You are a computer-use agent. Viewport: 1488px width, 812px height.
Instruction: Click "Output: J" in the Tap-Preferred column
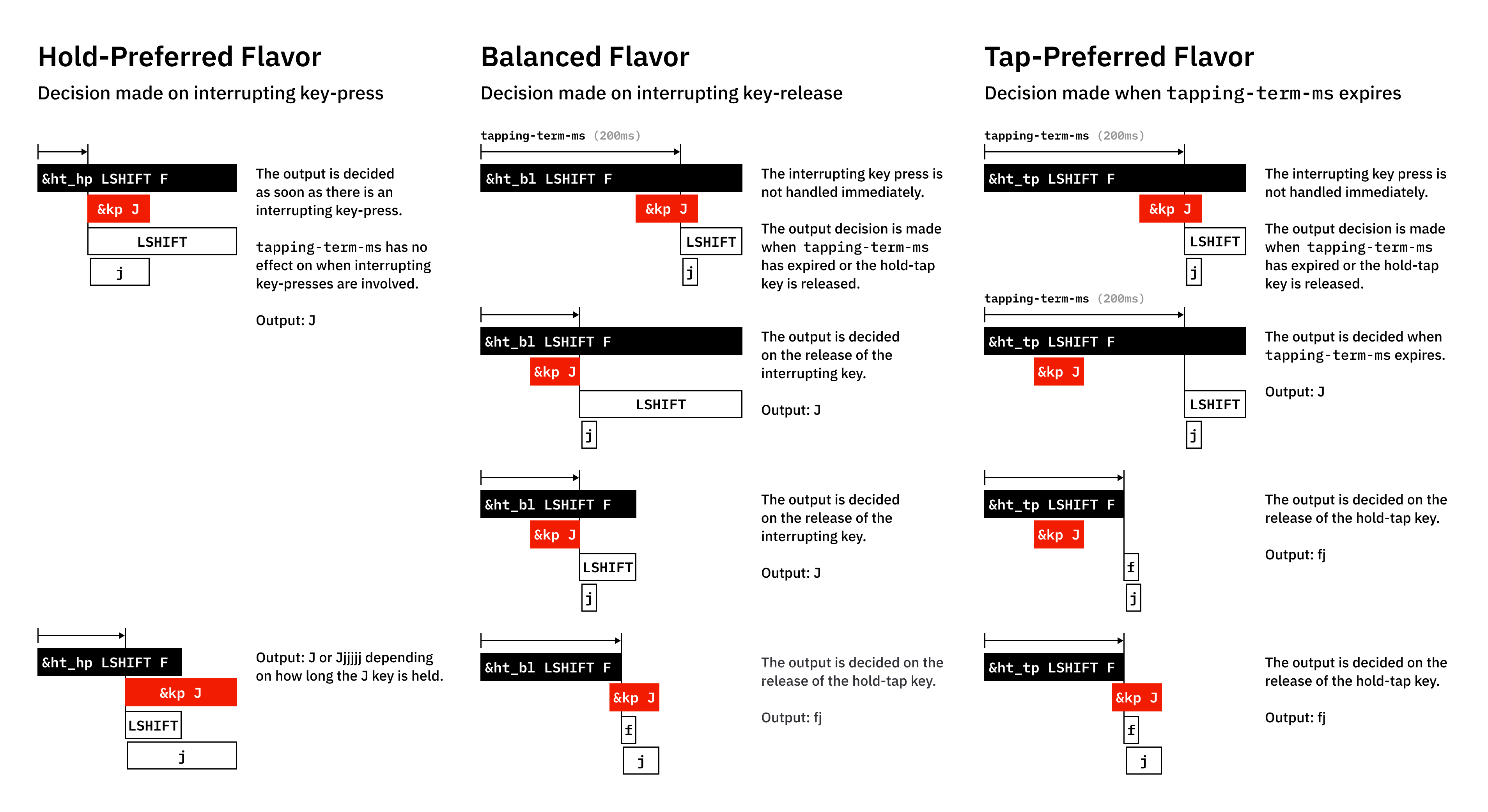(1295, 392)
